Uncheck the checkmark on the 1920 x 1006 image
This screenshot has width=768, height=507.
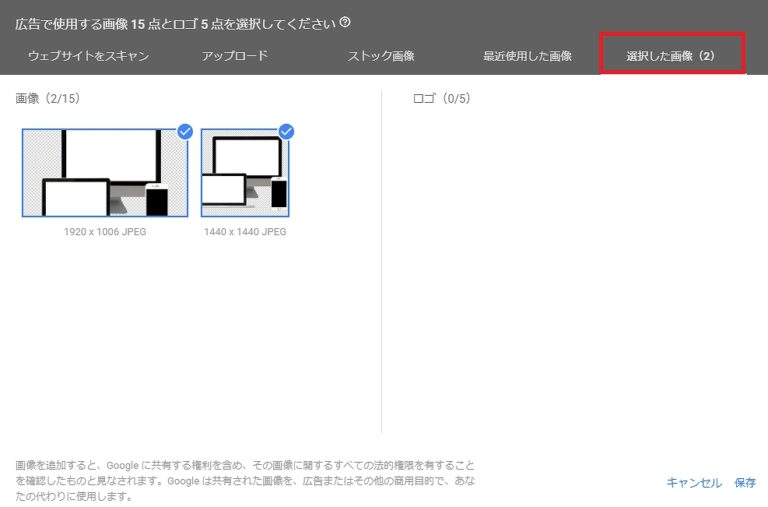185,131
